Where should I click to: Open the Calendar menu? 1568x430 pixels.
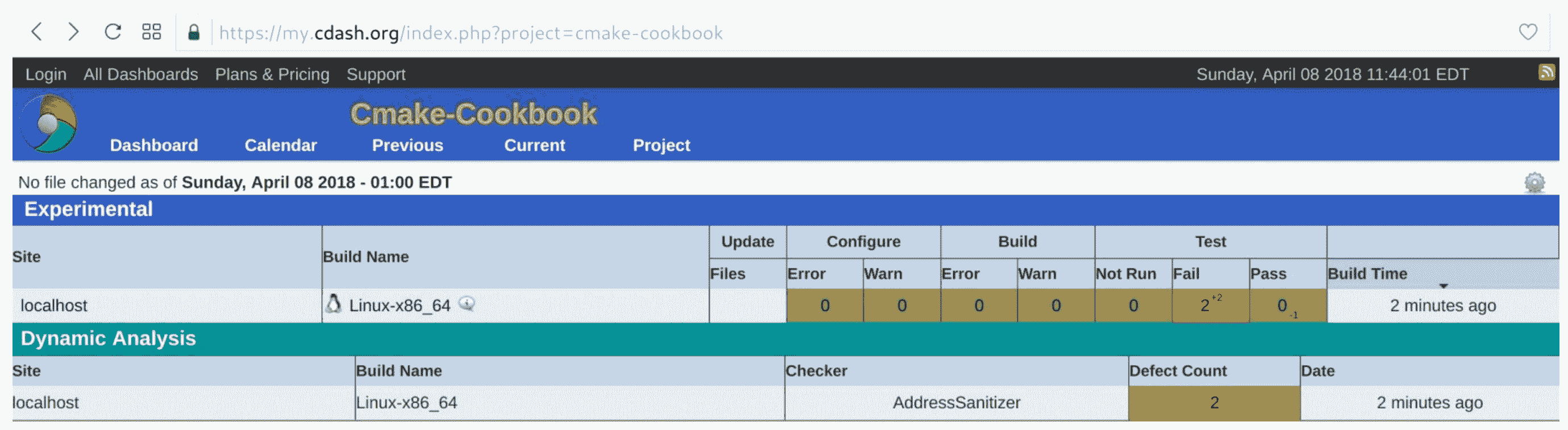(x=281, y=145)
